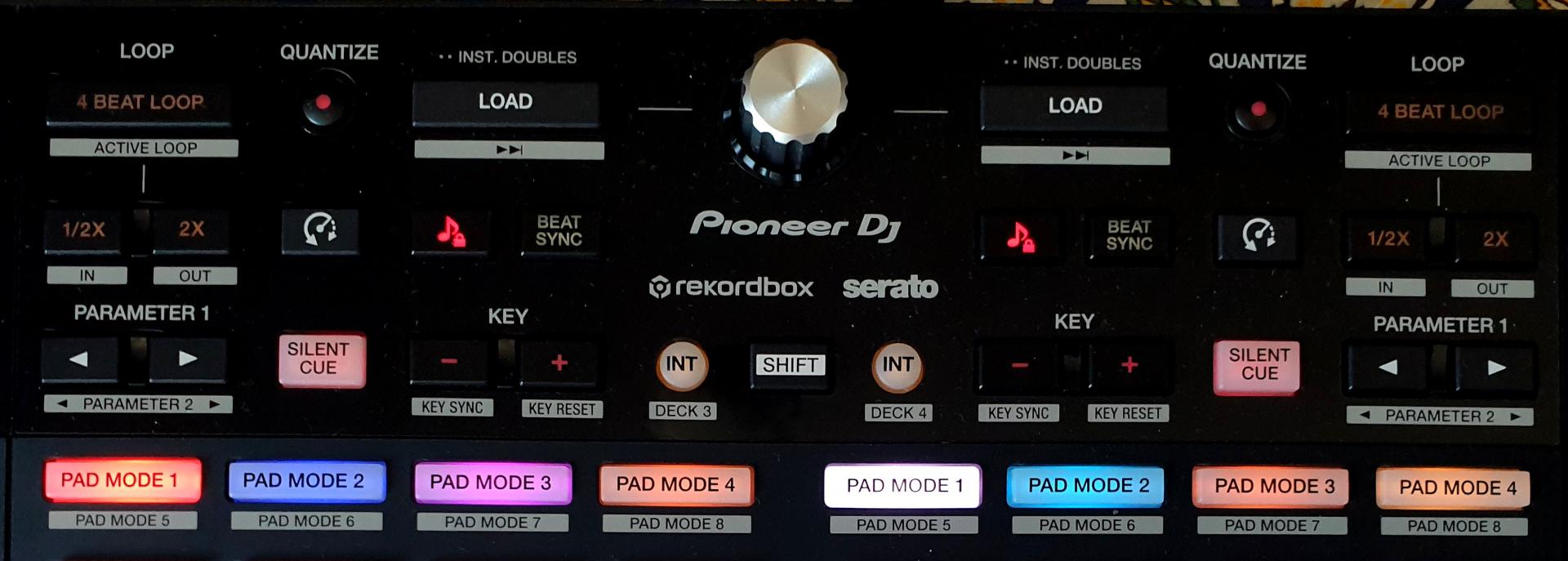This screenshot has width=1568, height=561.
Task: Tap the right deck 2X loop button
Action: [1494, 240]
